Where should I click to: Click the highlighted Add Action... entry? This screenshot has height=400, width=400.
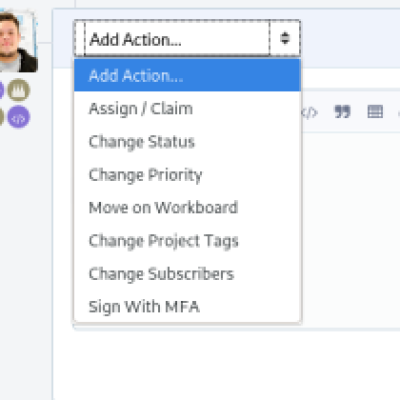187,75
